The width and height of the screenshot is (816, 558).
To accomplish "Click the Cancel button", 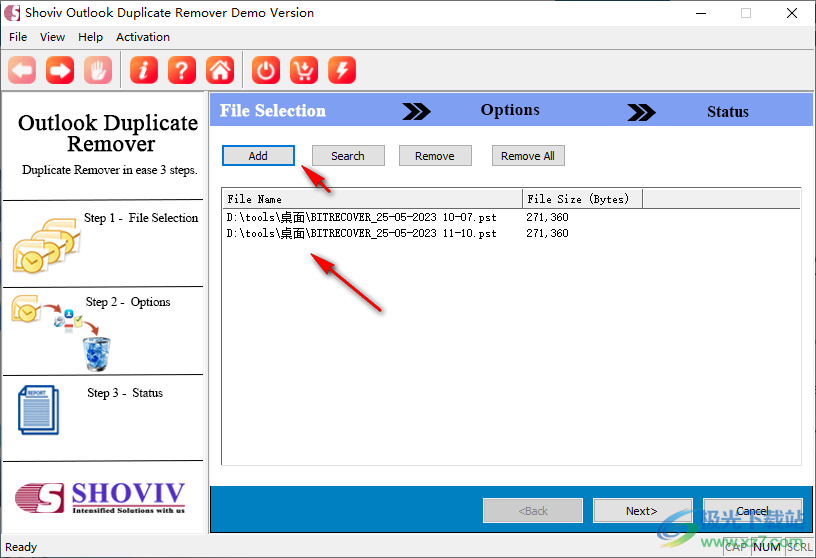I will pos(753,511).
